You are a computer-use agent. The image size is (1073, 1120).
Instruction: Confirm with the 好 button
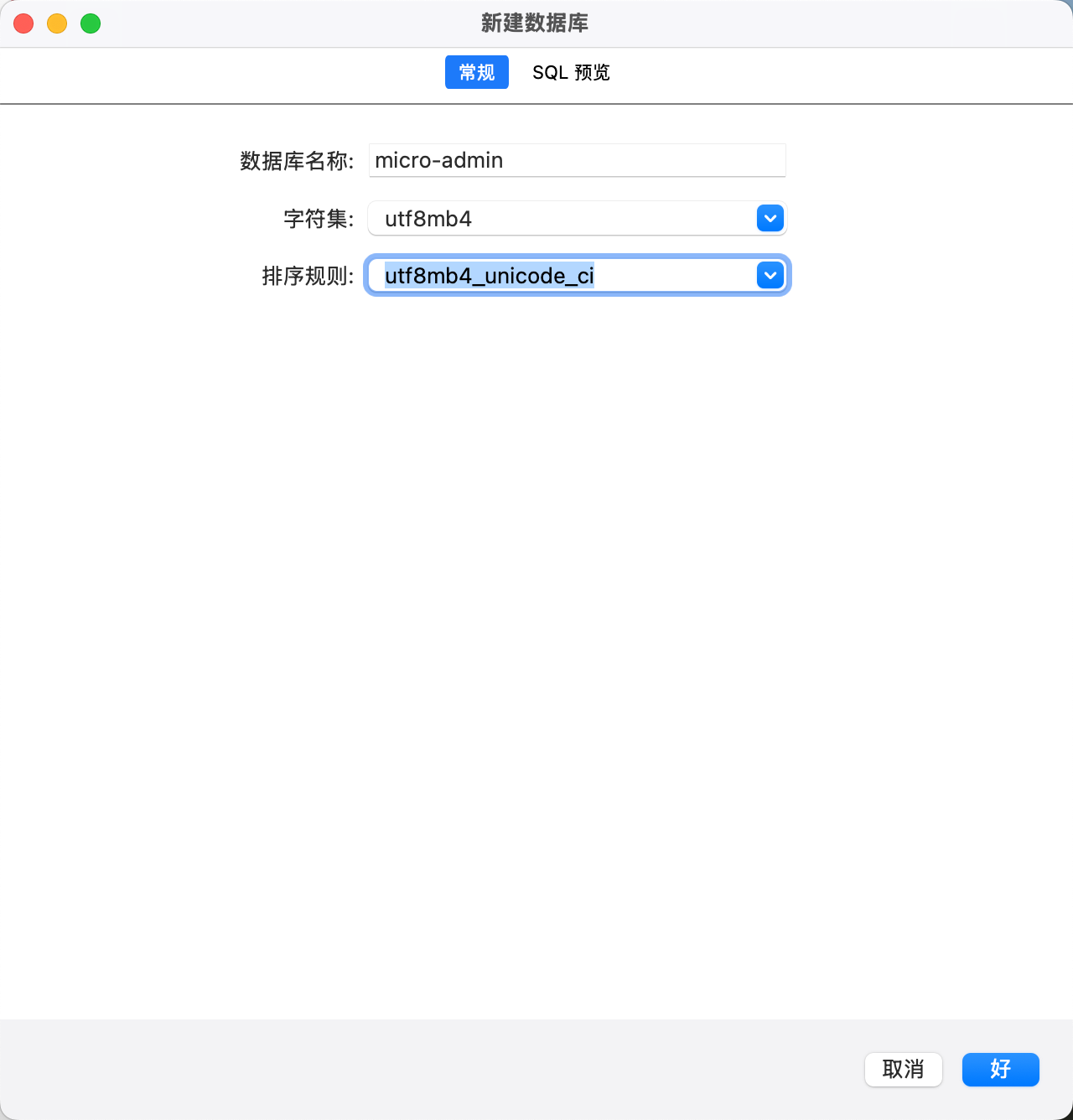click(x=1000, y=1070)
